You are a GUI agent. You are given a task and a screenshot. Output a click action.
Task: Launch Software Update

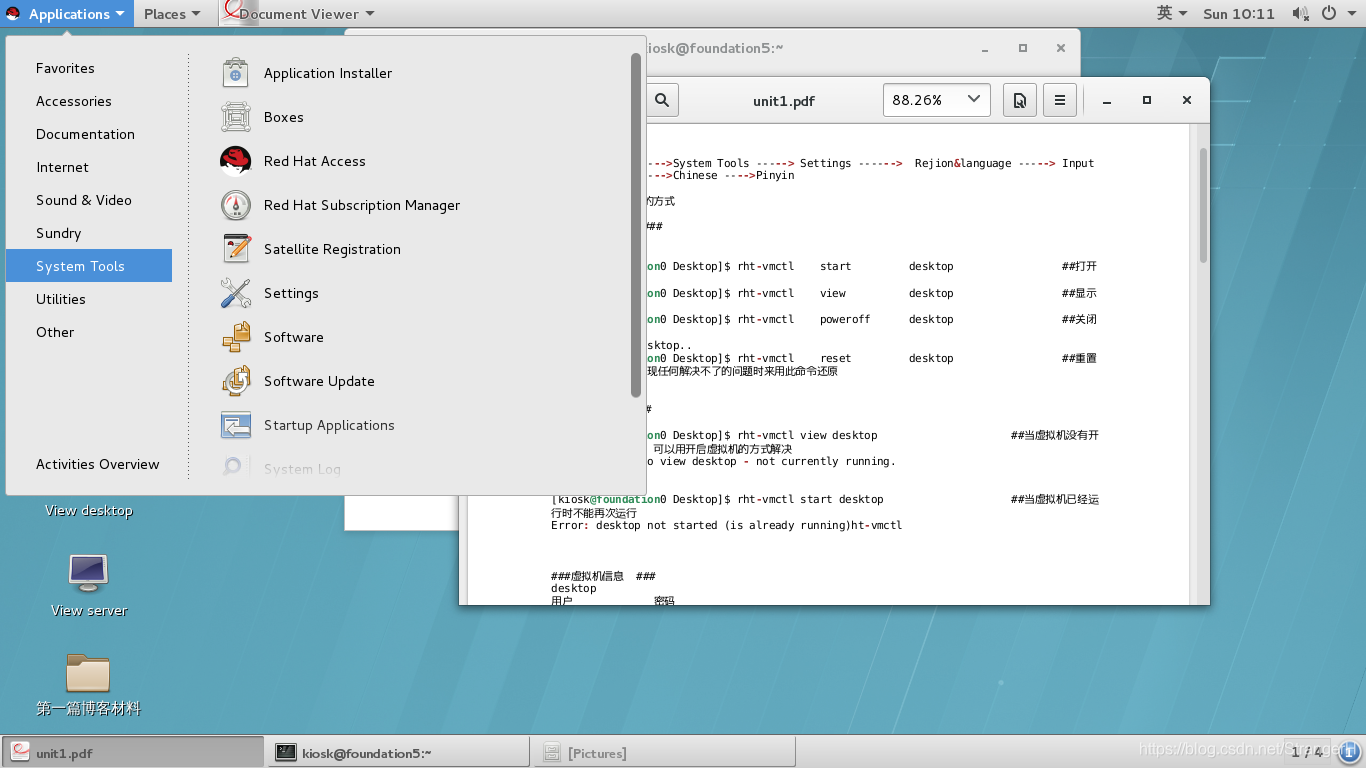[x=318, y=381]
